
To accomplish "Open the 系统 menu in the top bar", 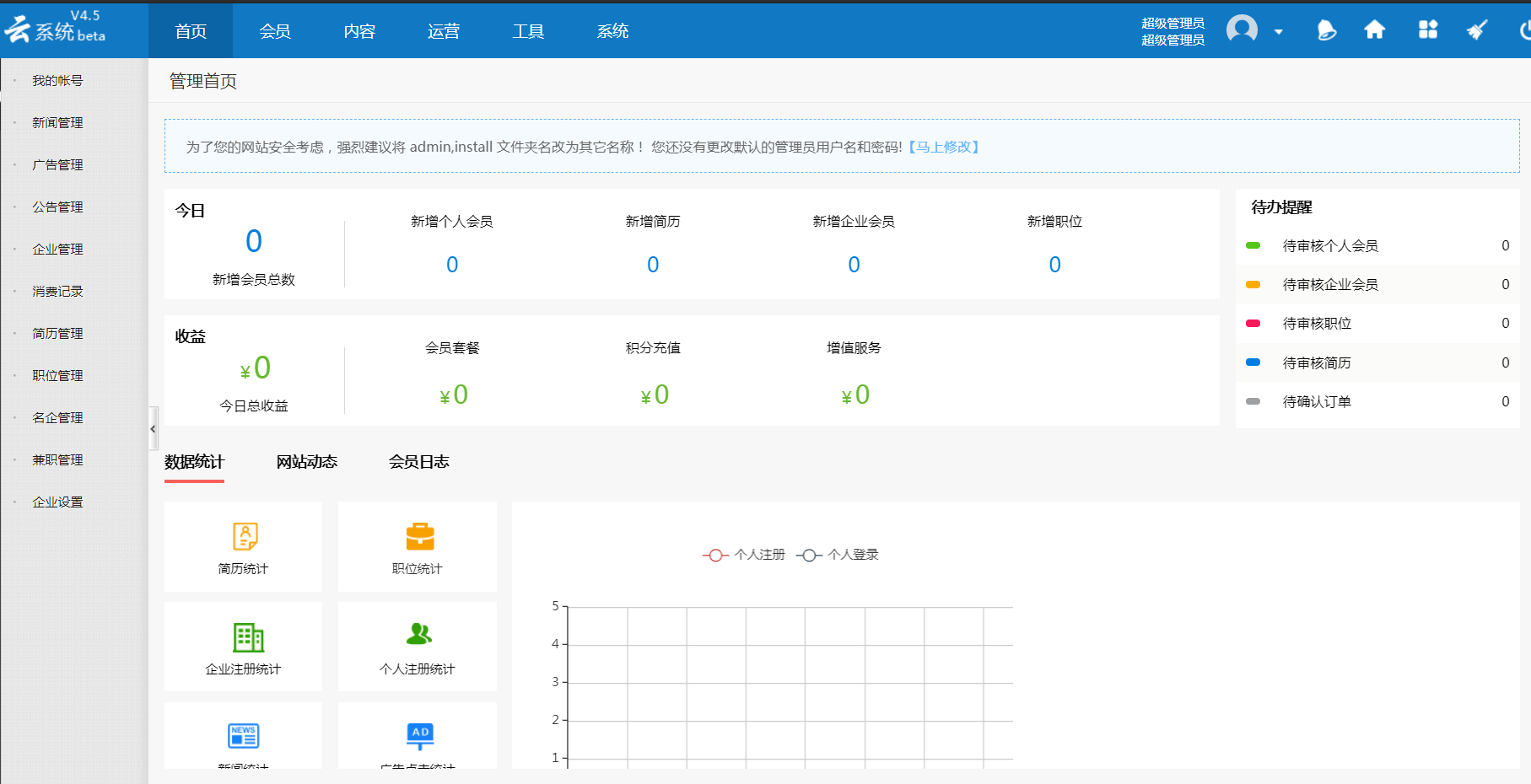I will click(612, 30).
